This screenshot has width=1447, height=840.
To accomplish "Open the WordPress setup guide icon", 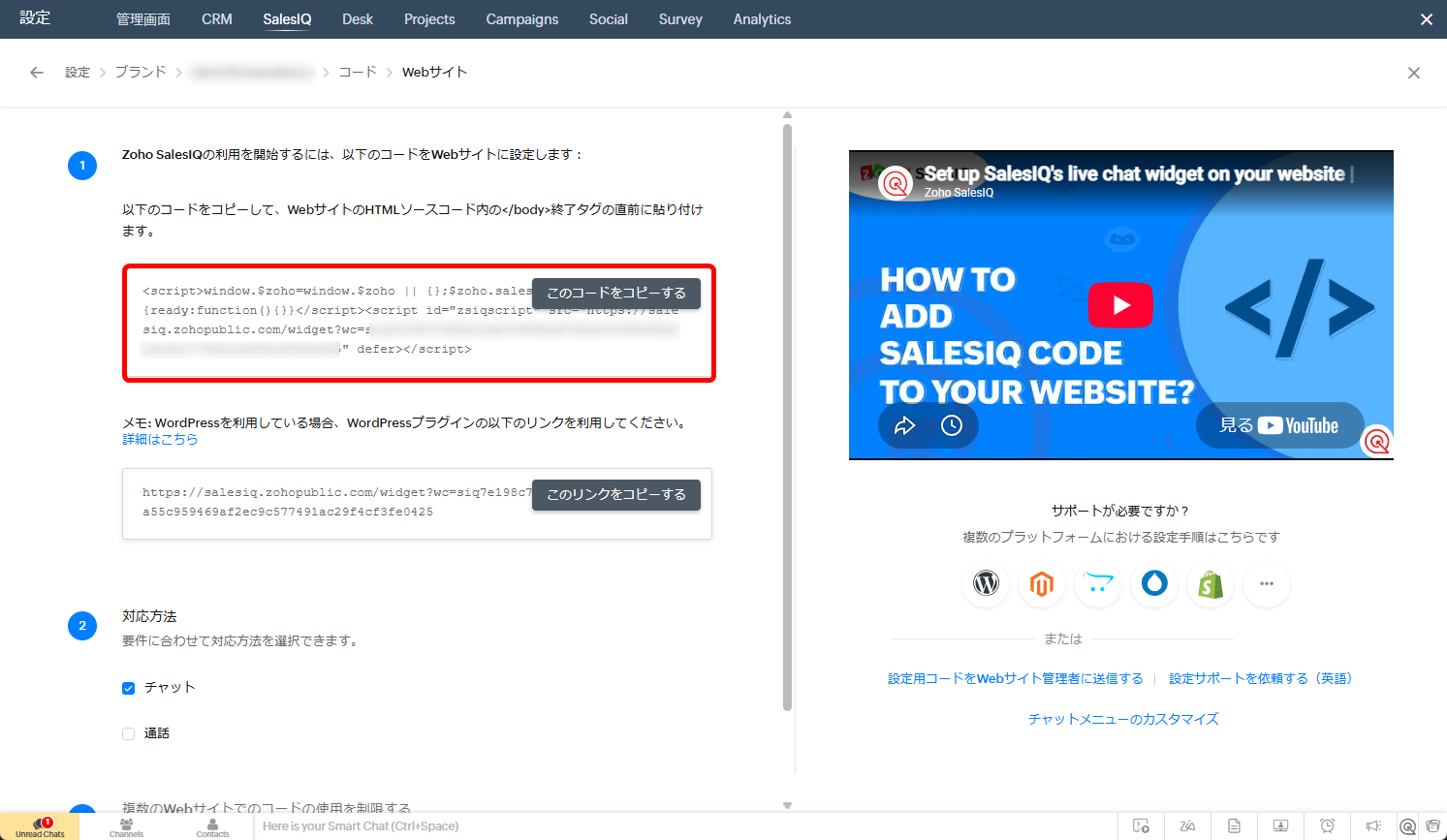I will point(986,584).
